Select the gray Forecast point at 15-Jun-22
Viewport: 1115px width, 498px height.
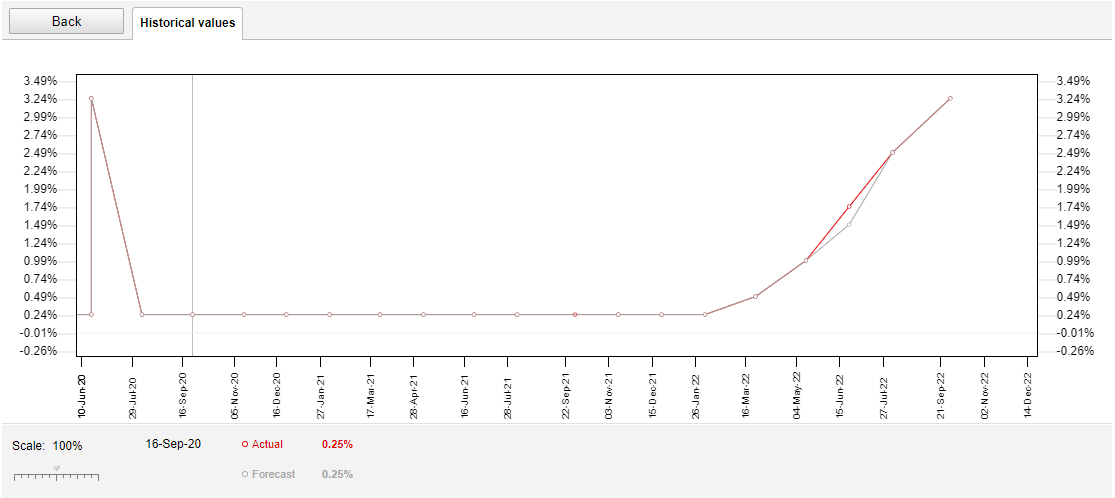[x=848, y=224]
